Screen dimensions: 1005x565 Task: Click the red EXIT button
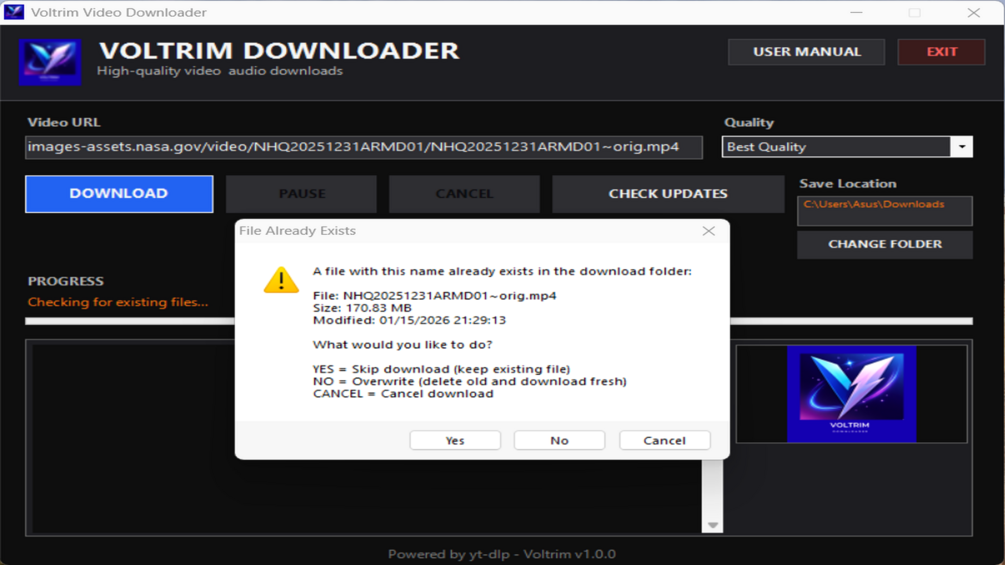(x=942, y=52)
